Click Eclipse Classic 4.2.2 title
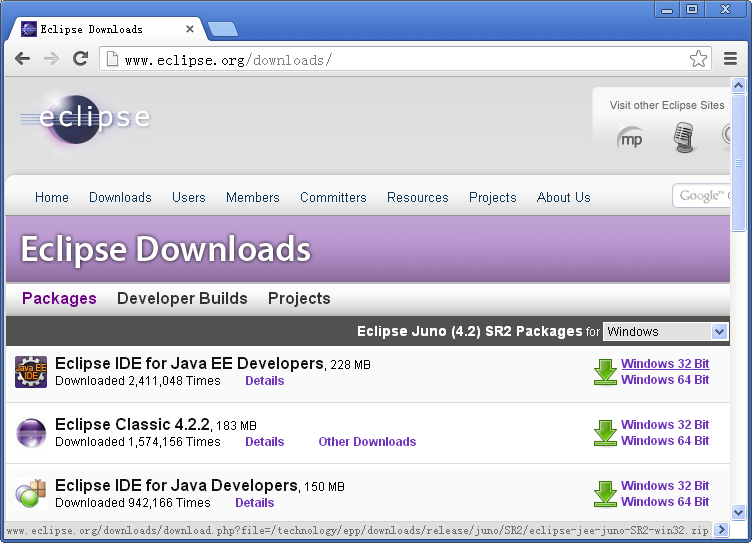The height and width of the screenshot is (543, 752). click(x=133, y=425)
